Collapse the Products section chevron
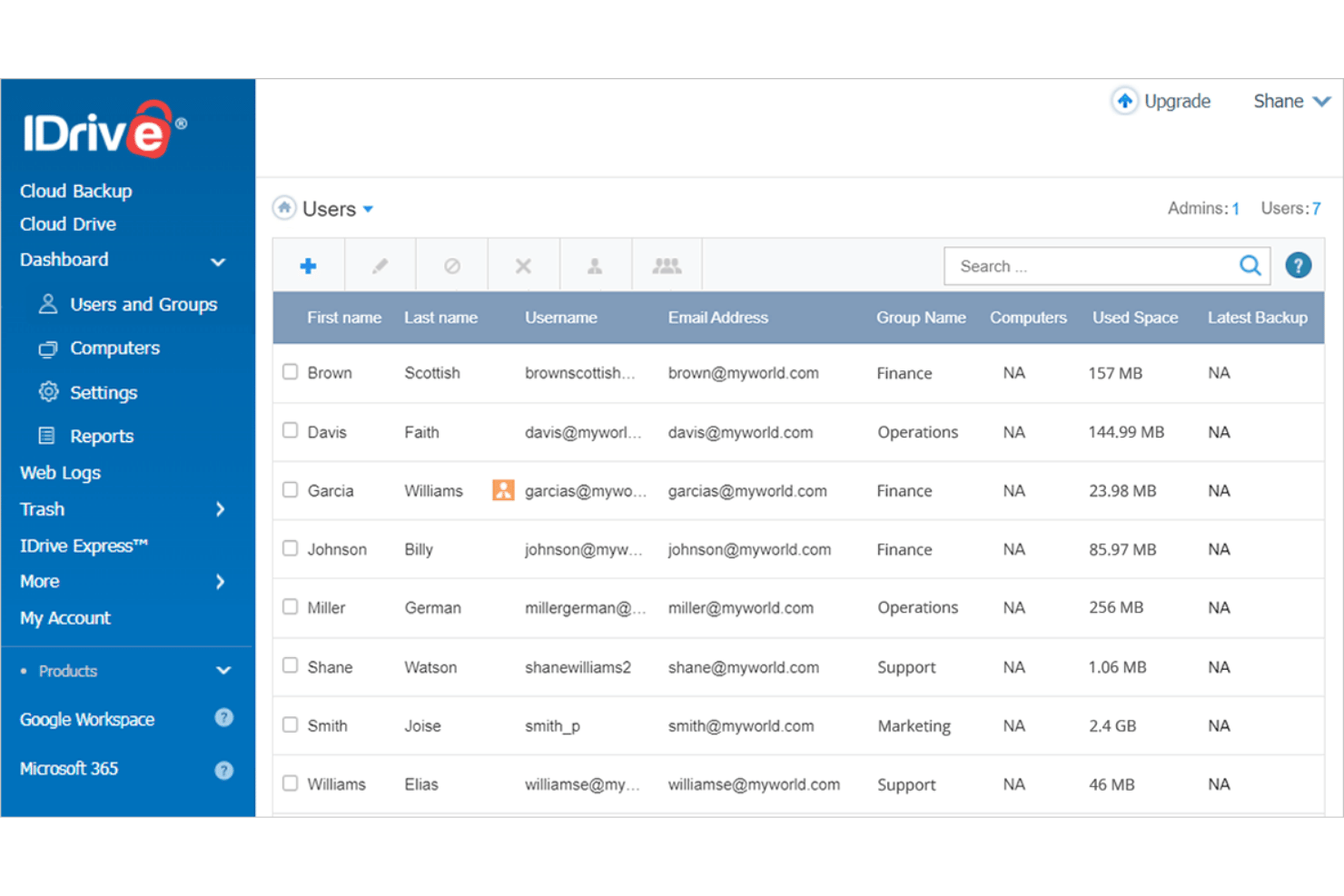Screen dimensions: 1344x896 [x=223, y=671]
